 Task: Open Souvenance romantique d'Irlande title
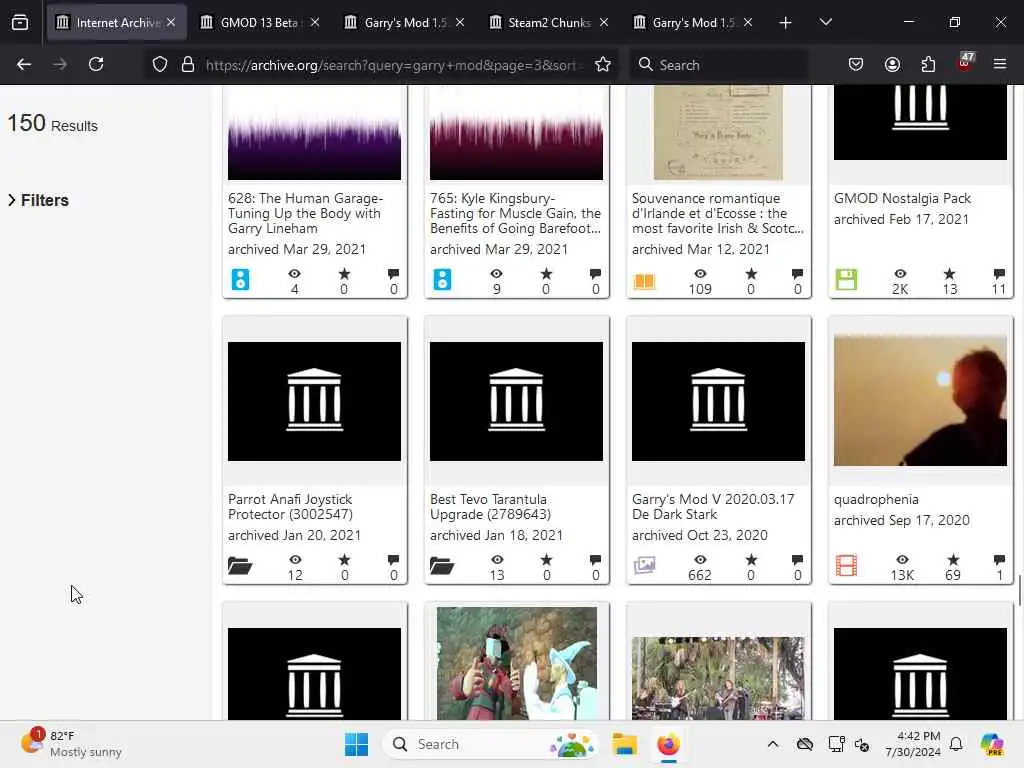point(717,213)
